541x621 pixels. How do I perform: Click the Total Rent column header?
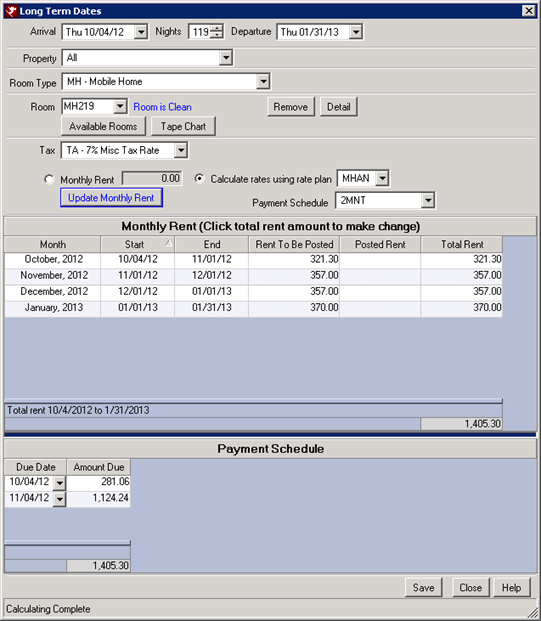click(462, 244)
